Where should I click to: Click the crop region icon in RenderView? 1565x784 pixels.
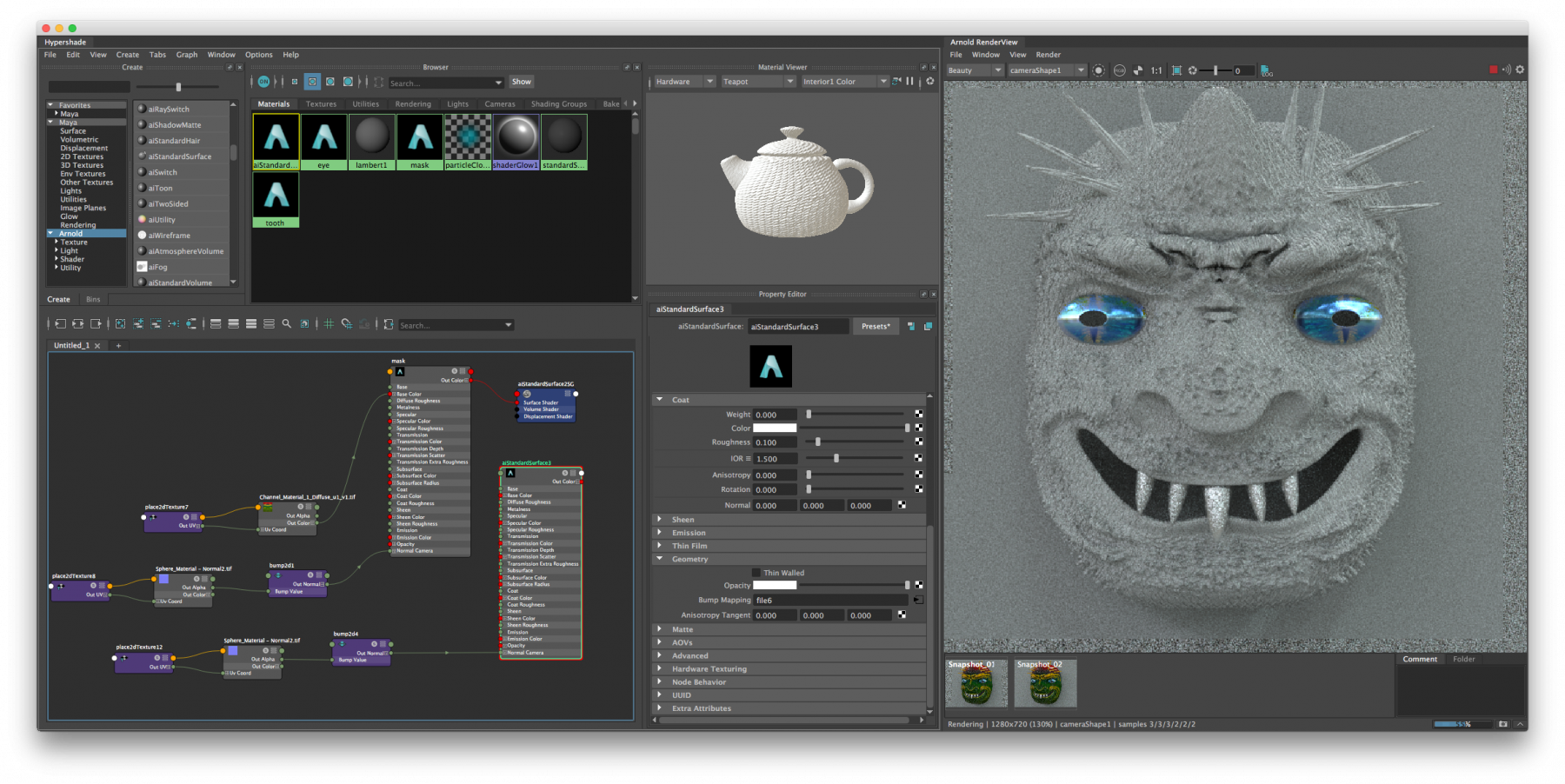pyautogui.click(x=1176, y=70)
